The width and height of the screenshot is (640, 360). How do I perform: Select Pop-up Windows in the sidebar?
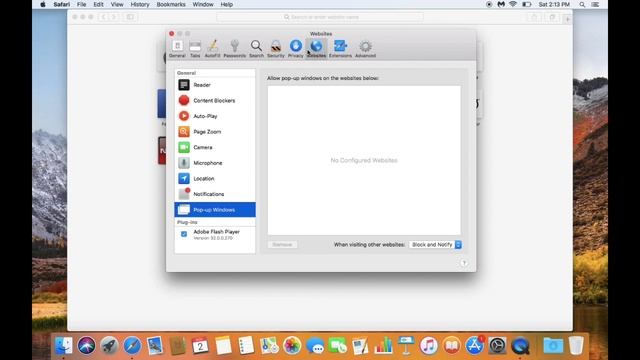[x=215, y=209]
